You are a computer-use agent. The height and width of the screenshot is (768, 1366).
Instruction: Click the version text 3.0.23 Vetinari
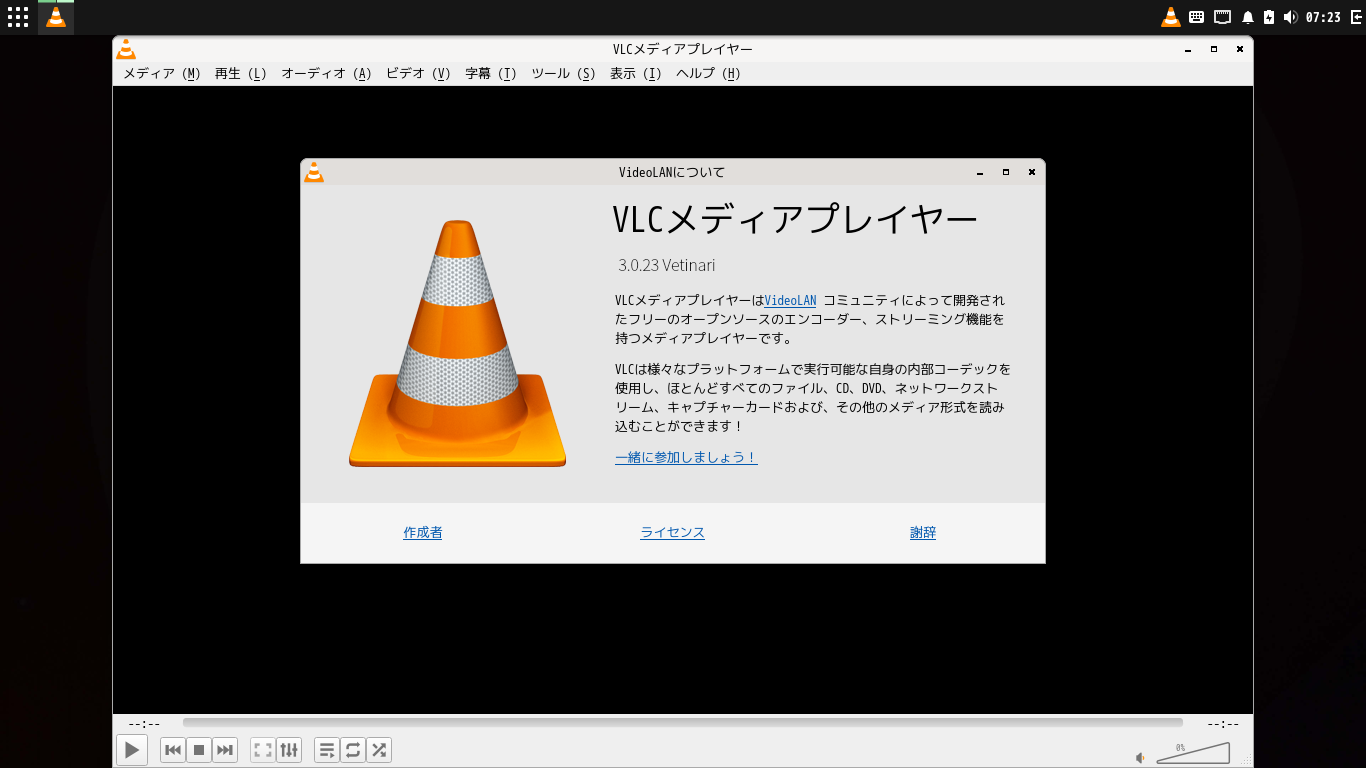click(667, 266)
